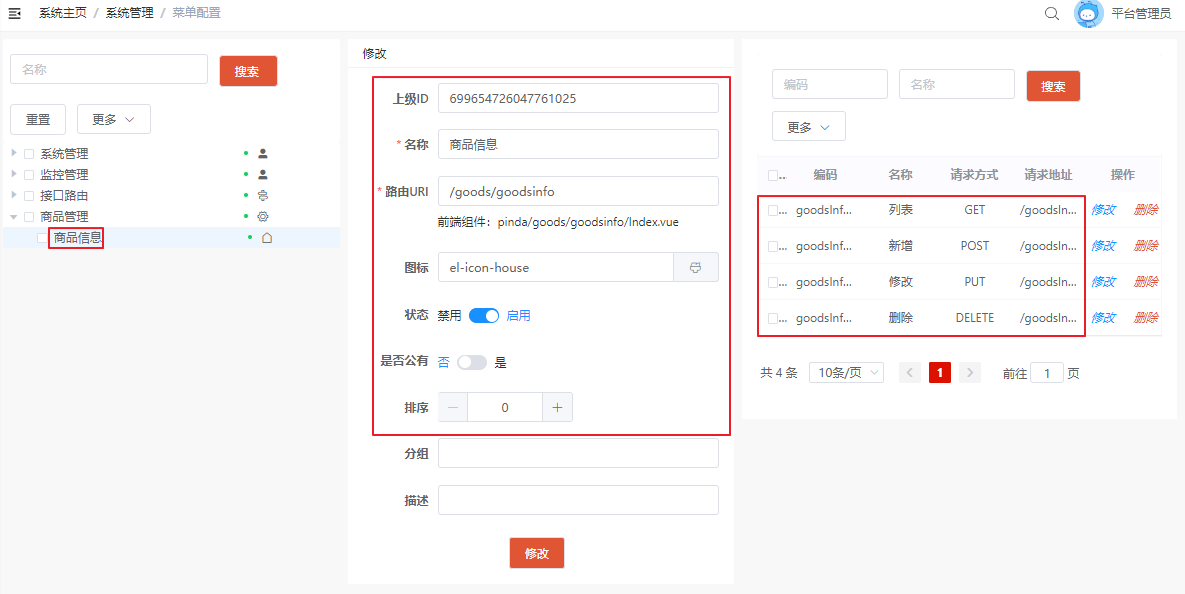Screen dimensions: 1185x594
Task: Click the plus button of 排序 stepper
Action: coord(557,407)
